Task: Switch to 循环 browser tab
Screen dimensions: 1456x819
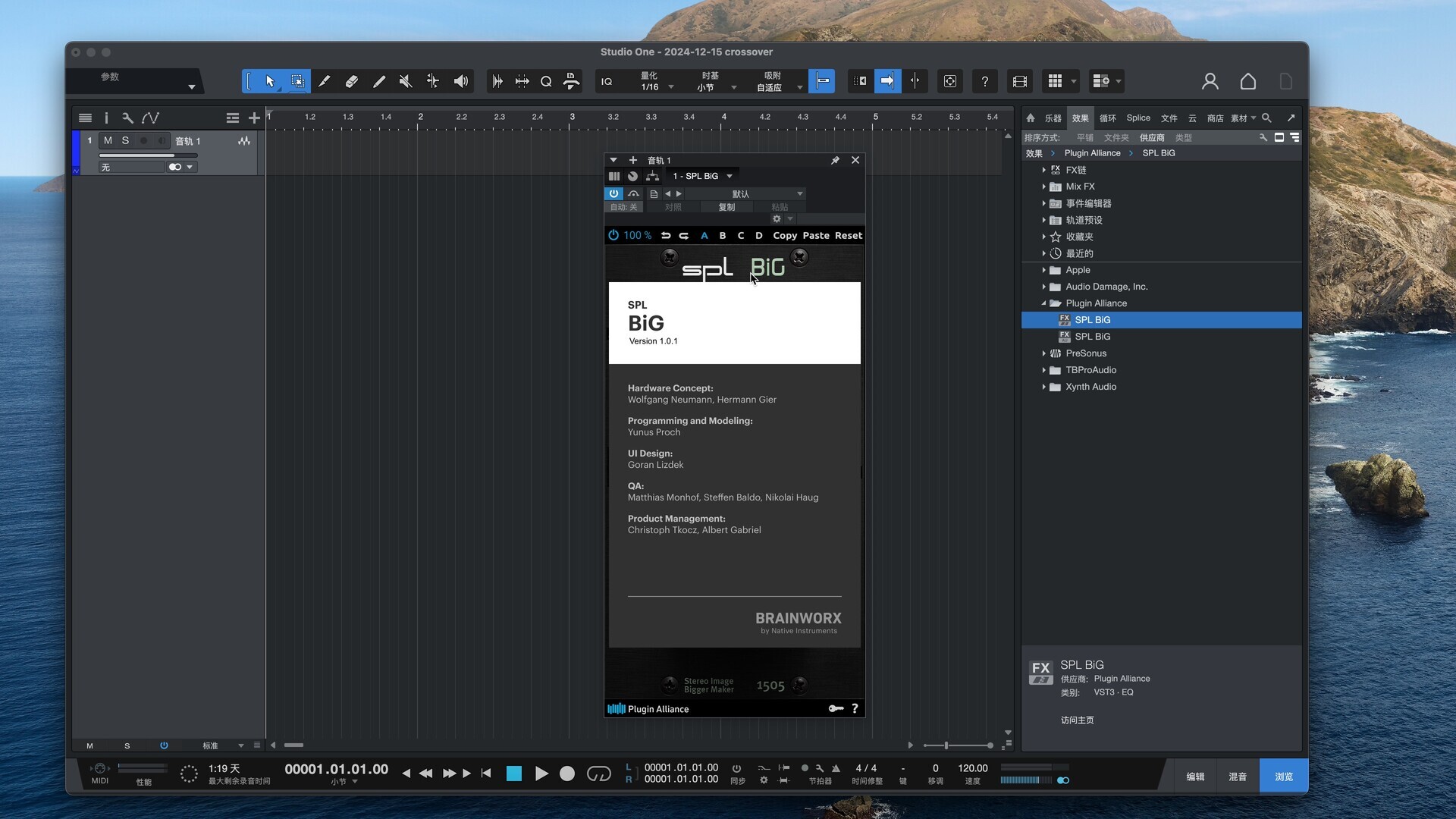Action: tap(1108, 118)
